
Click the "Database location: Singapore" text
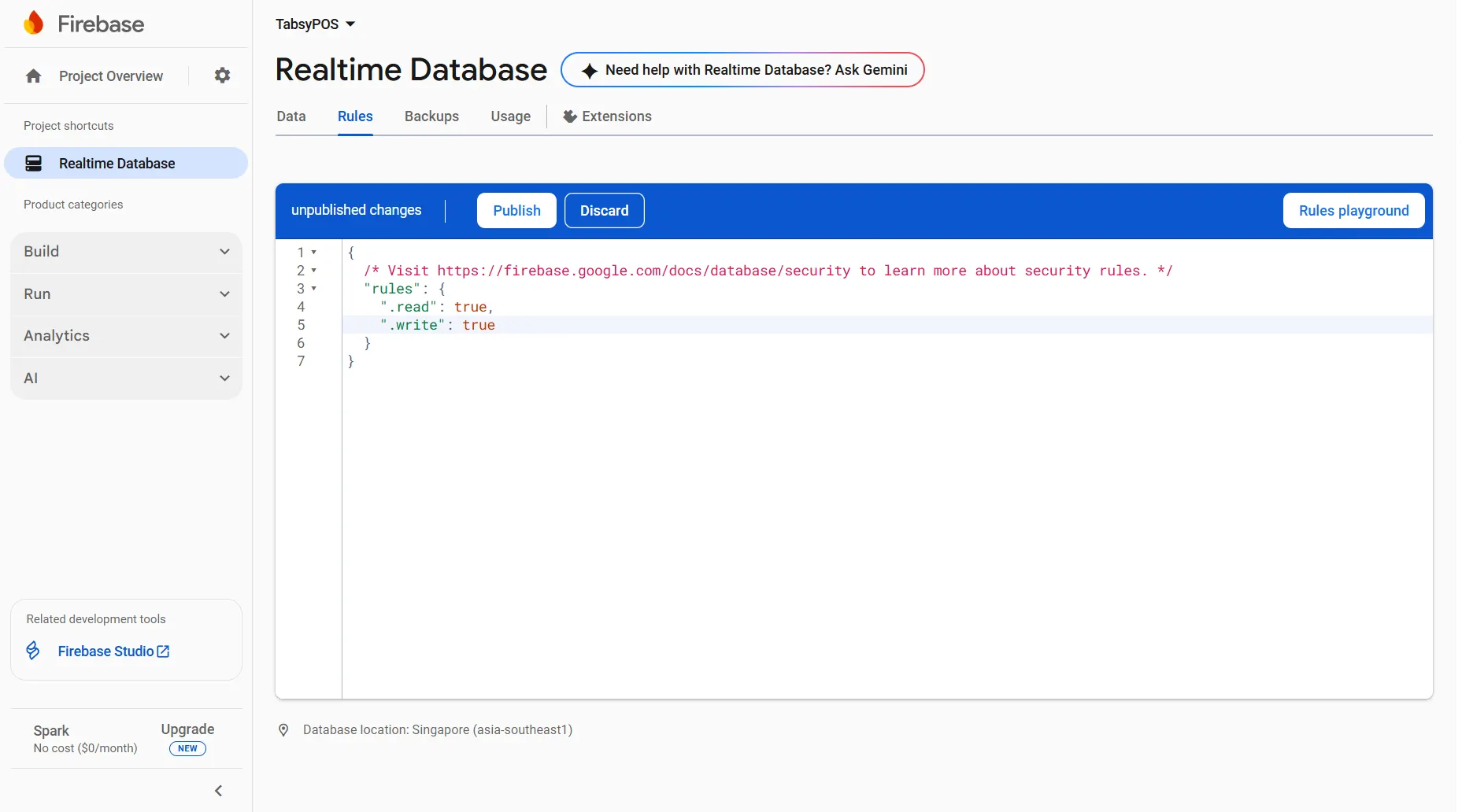(x=438, y=730)
